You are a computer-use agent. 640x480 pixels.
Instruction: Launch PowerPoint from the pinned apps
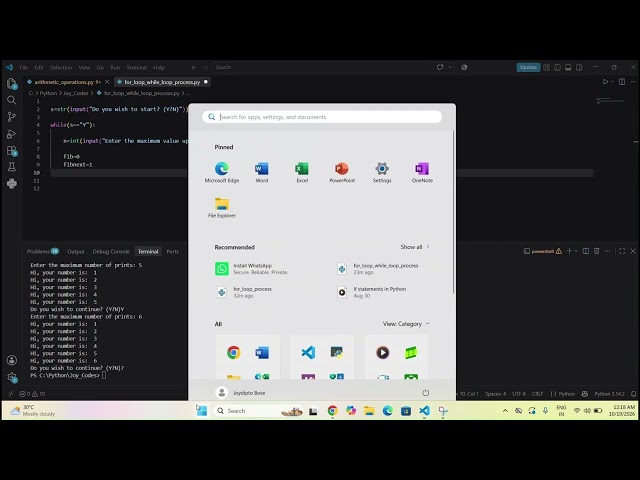pyautogui.click(x=342, y=172)
